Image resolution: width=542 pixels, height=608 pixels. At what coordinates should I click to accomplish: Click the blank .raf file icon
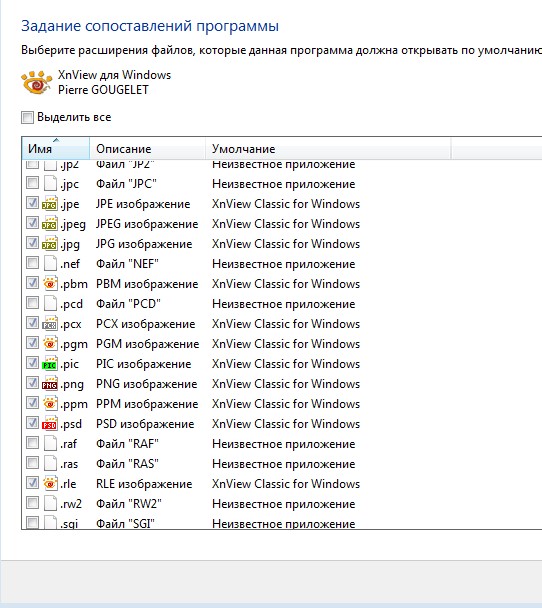pyautogui.click(x=50, y=444)
